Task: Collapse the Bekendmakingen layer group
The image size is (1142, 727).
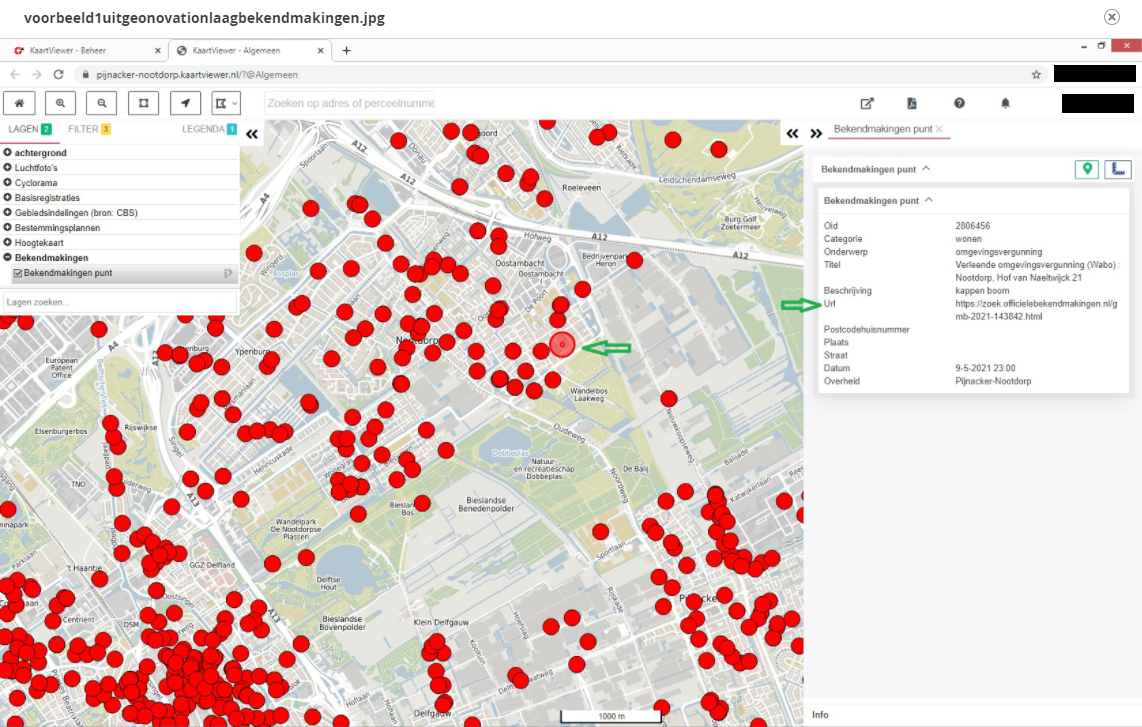Action: tap(7, 258)
